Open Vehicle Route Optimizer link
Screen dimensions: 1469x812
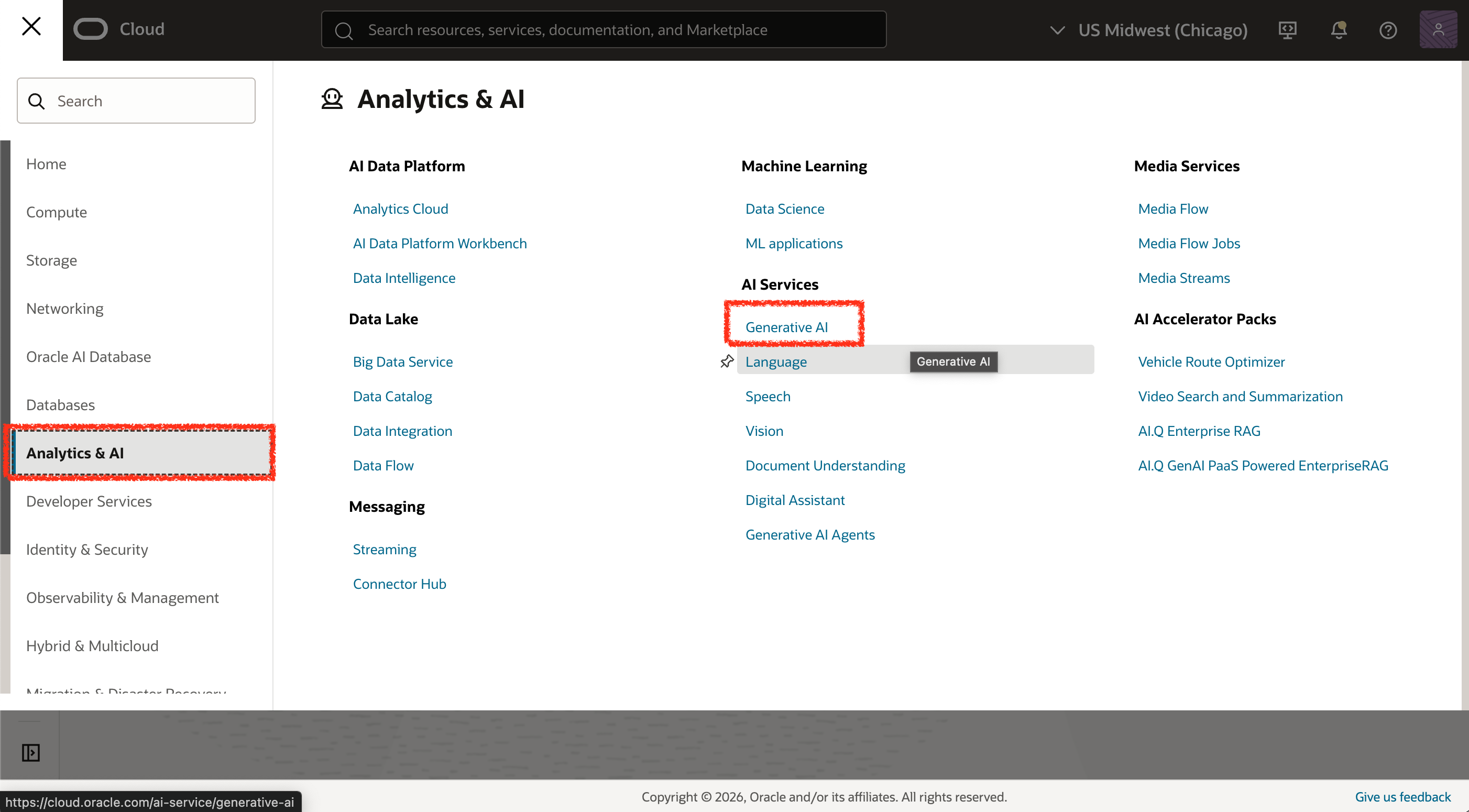1211,361
